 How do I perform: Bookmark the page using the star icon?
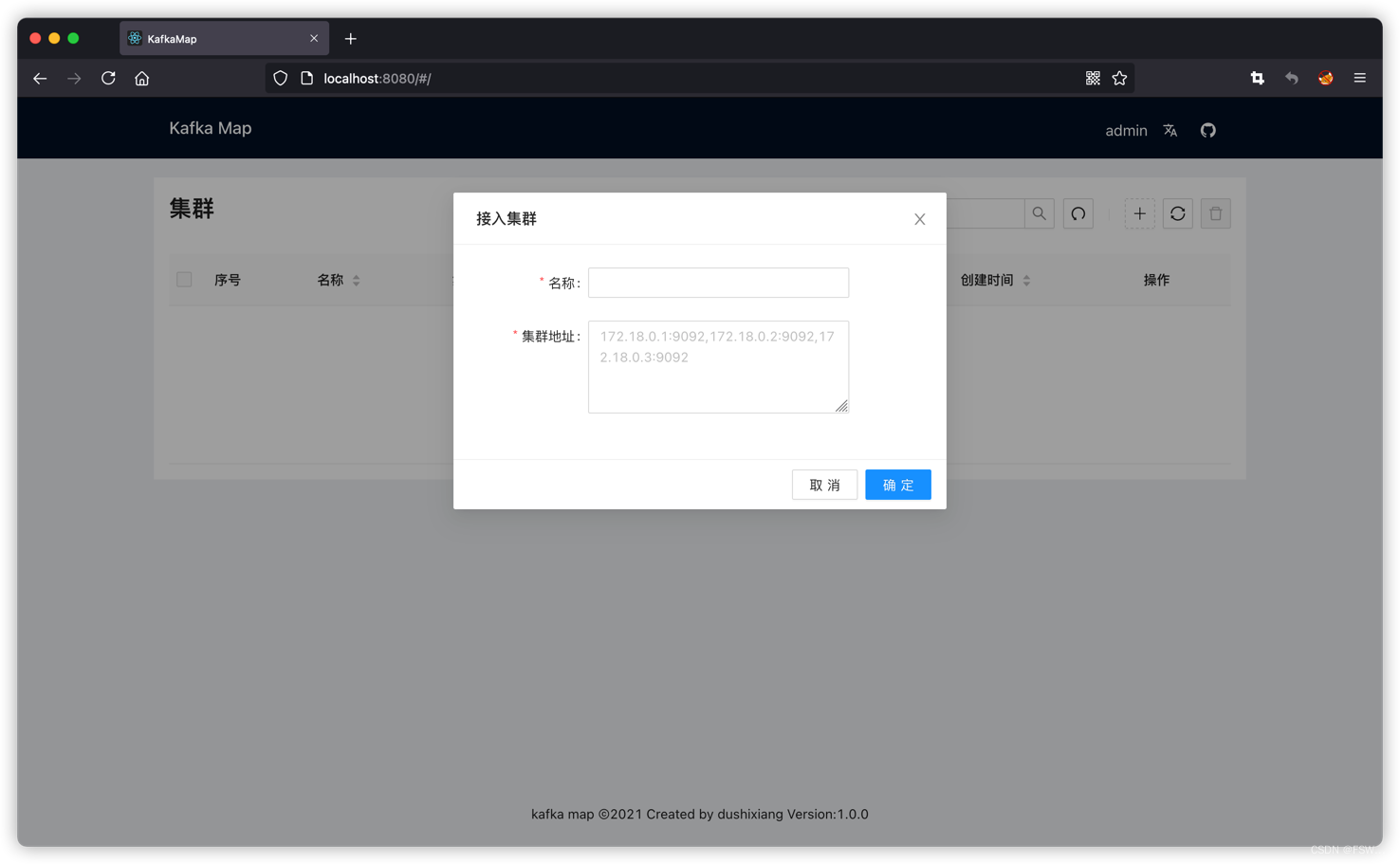click(x=1119, y=78)
